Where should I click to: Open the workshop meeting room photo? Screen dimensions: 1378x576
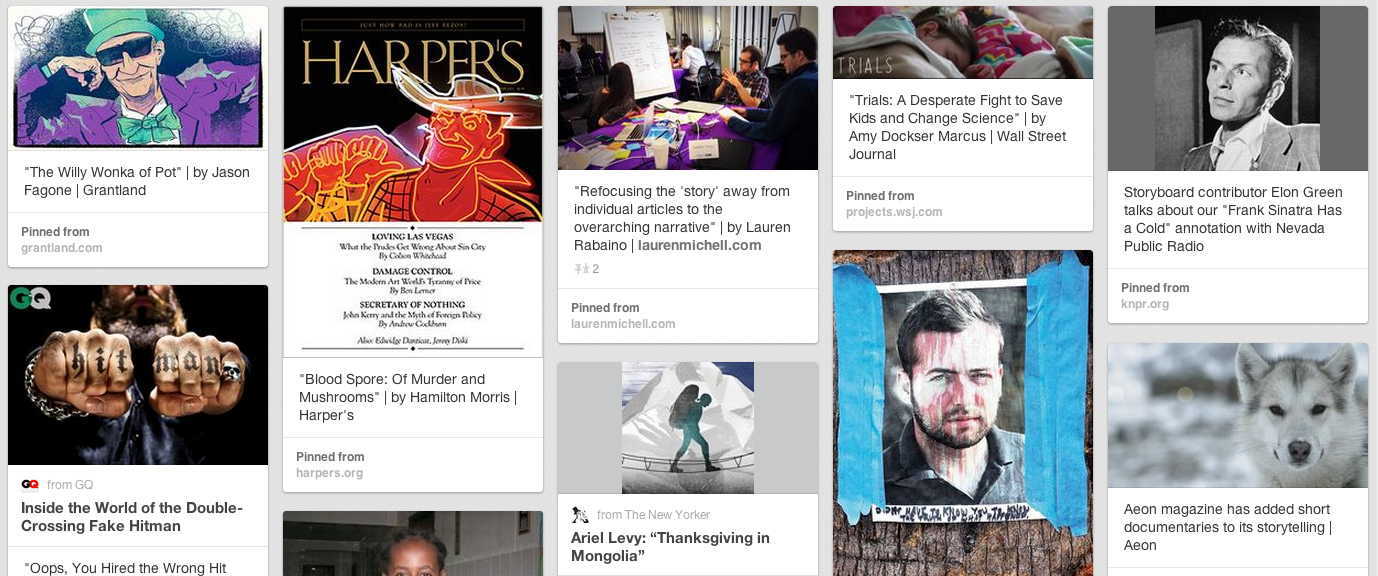coord(688,88)
